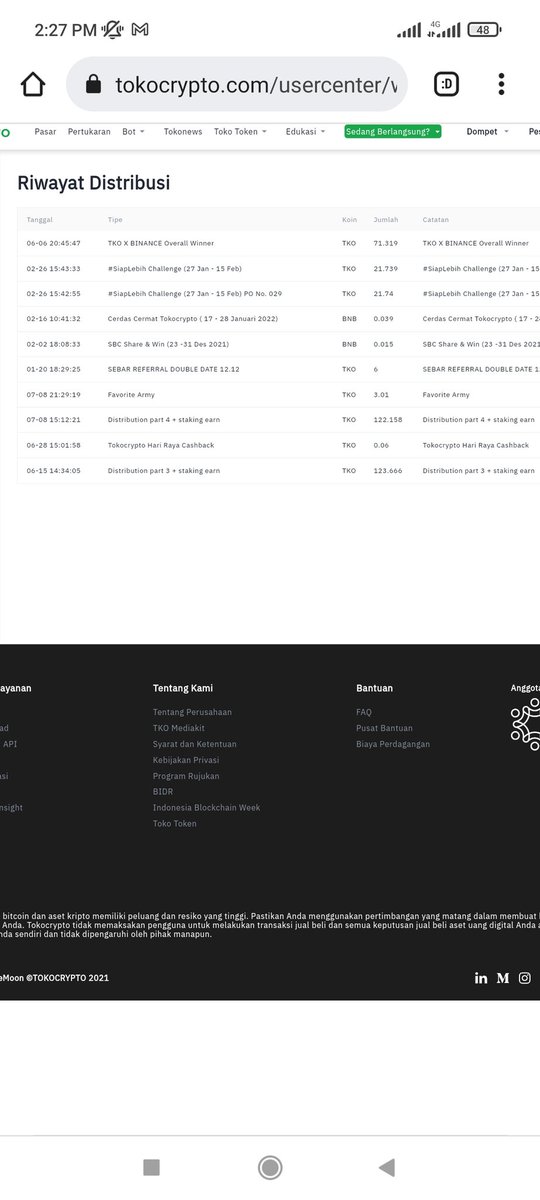Click the Tentang Kami footer heading

coord(183,688)
